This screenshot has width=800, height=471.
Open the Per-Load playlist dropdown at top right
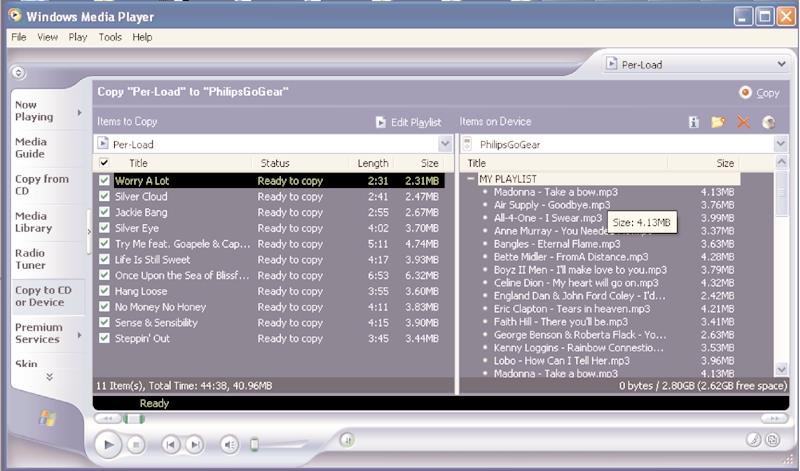[781, 64]
